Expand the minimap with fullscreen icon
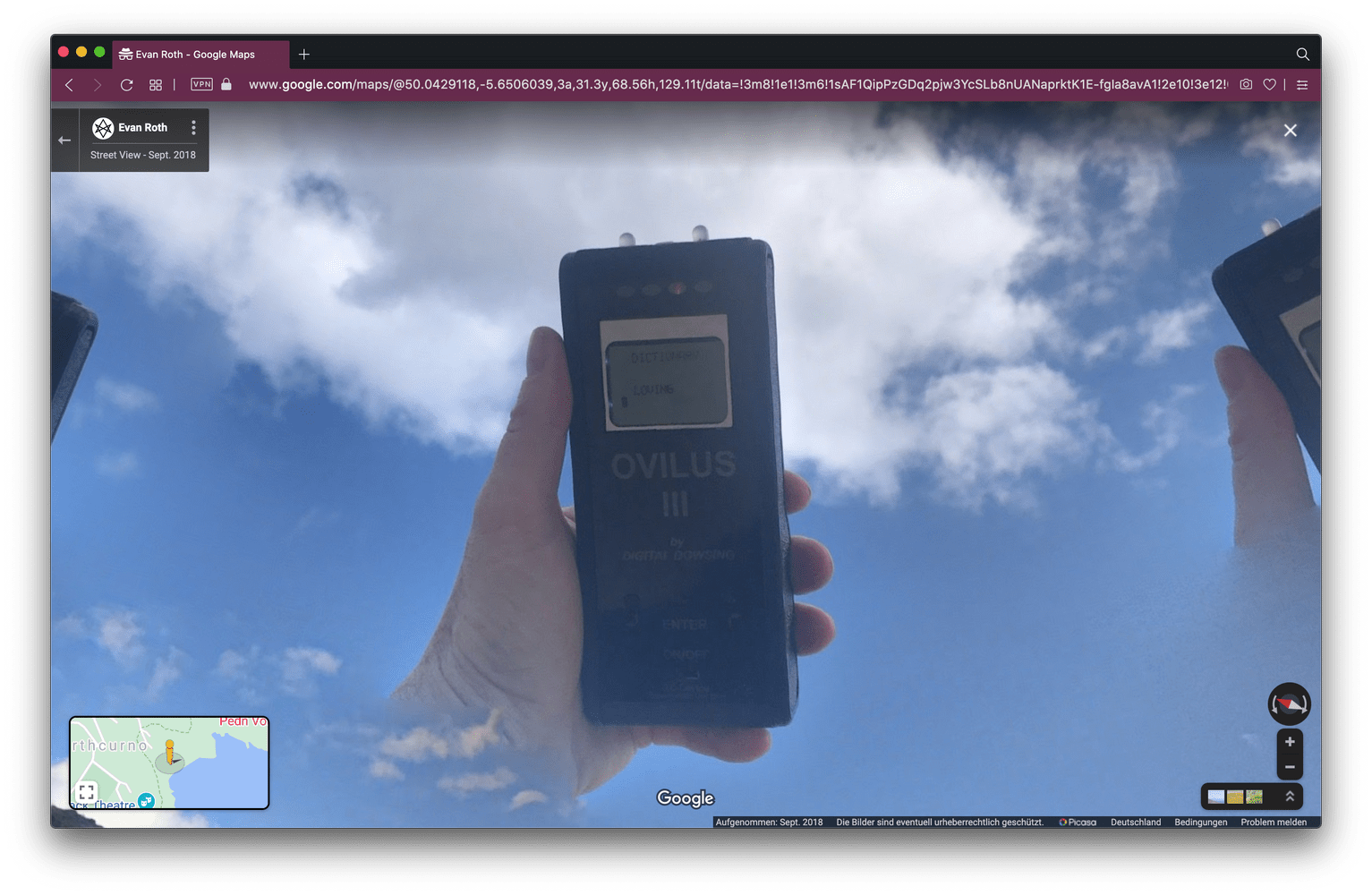This screenshot has width=1372, height=895. (86, 792)
